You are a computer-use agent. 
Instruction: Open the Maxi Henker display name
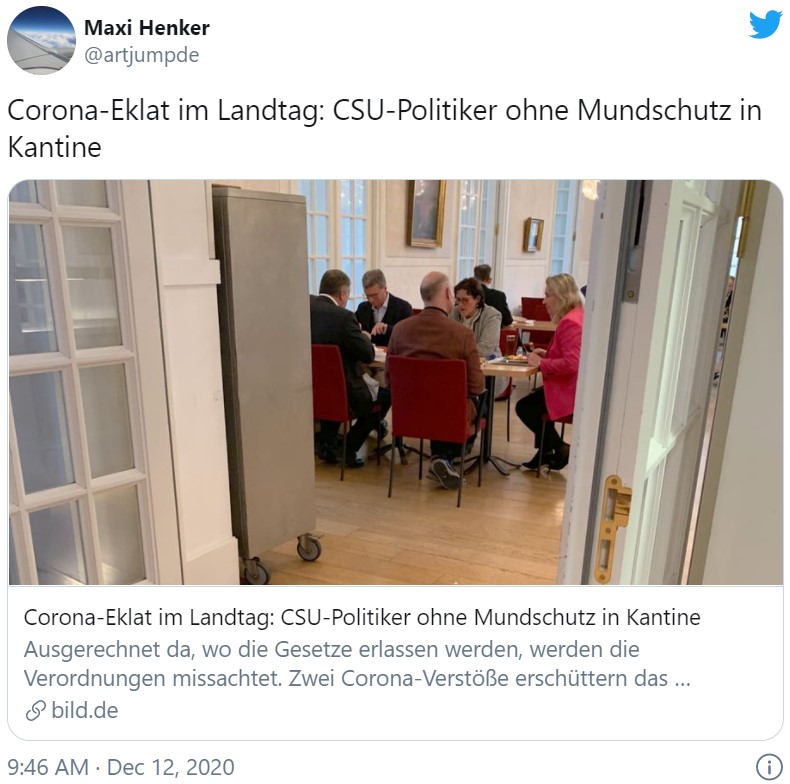pos(147,28)
